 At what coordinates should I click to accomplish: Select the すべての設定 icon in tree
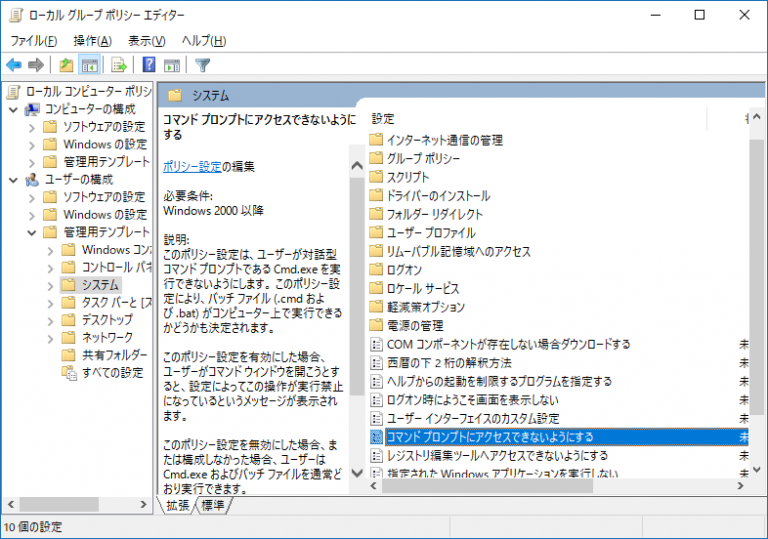(x=68, y=373)
